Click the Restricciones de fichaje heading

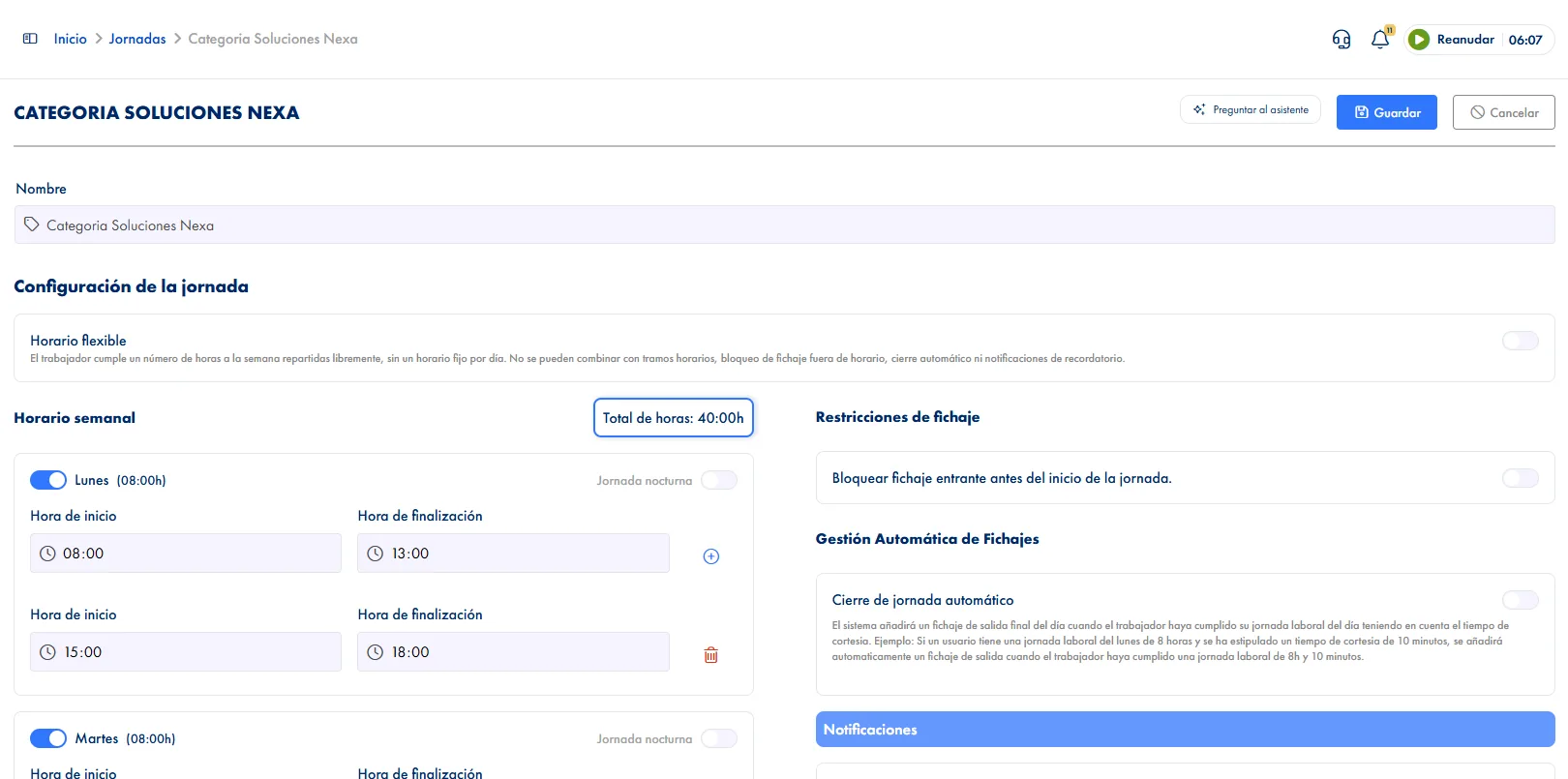pyautogui.click(x=898, y=417)
